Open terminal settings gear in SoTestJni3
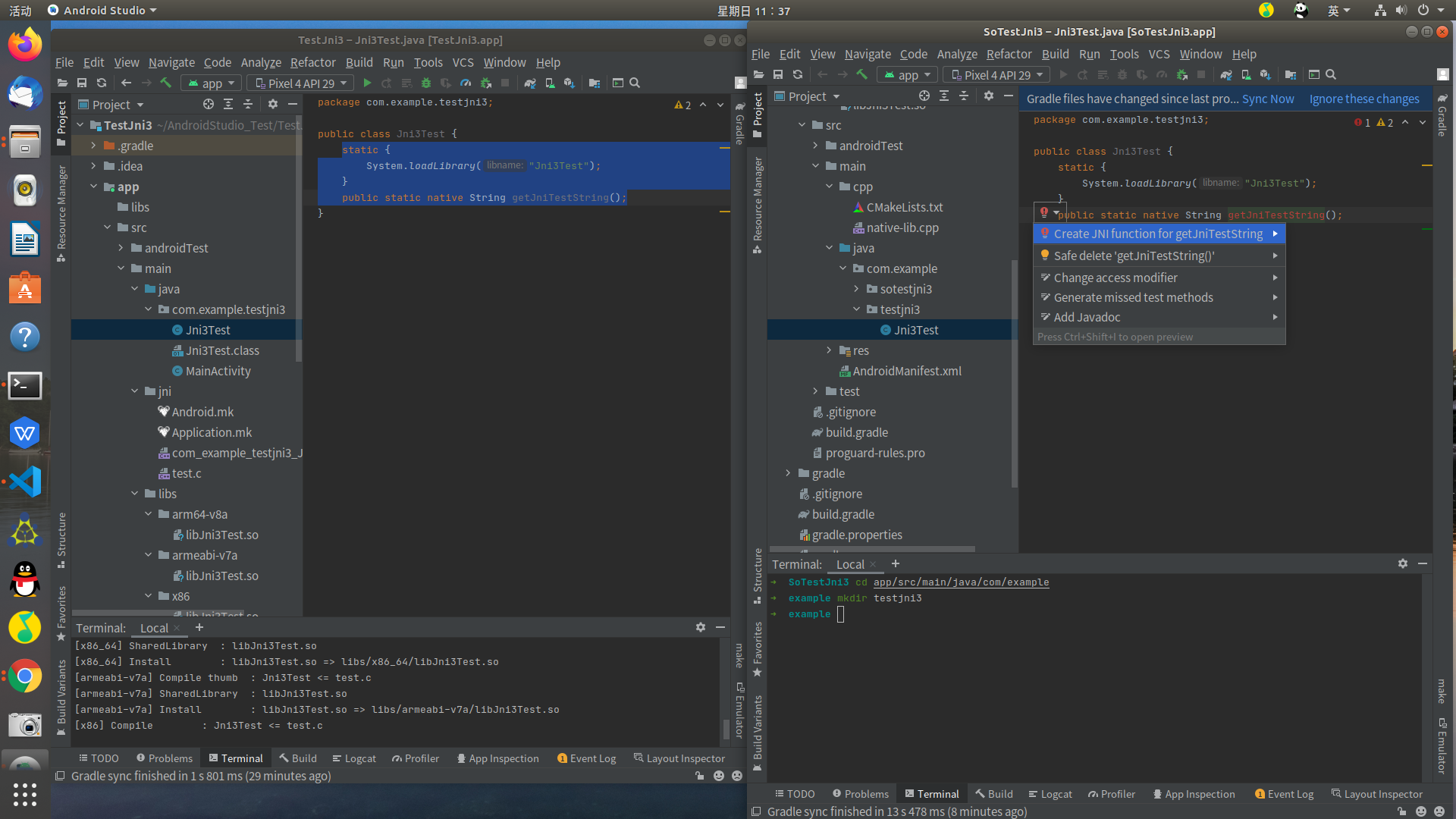 click(1403, 563)
